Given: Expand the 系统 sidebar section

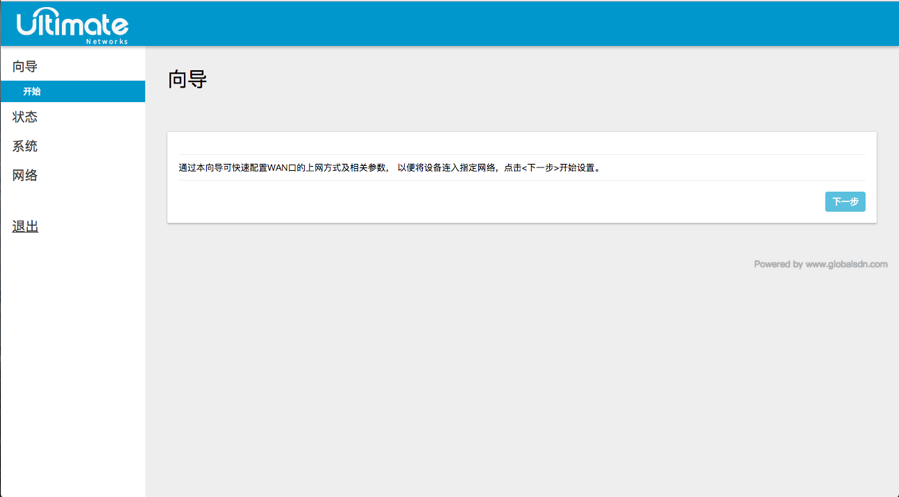Looking at the screenshot, I should point(25,146).
